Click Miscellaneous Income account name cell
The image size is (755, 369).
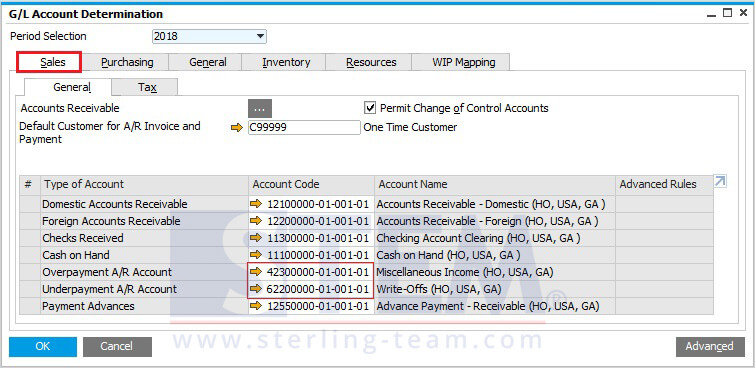pyautogui.click(x=495, y=272)
